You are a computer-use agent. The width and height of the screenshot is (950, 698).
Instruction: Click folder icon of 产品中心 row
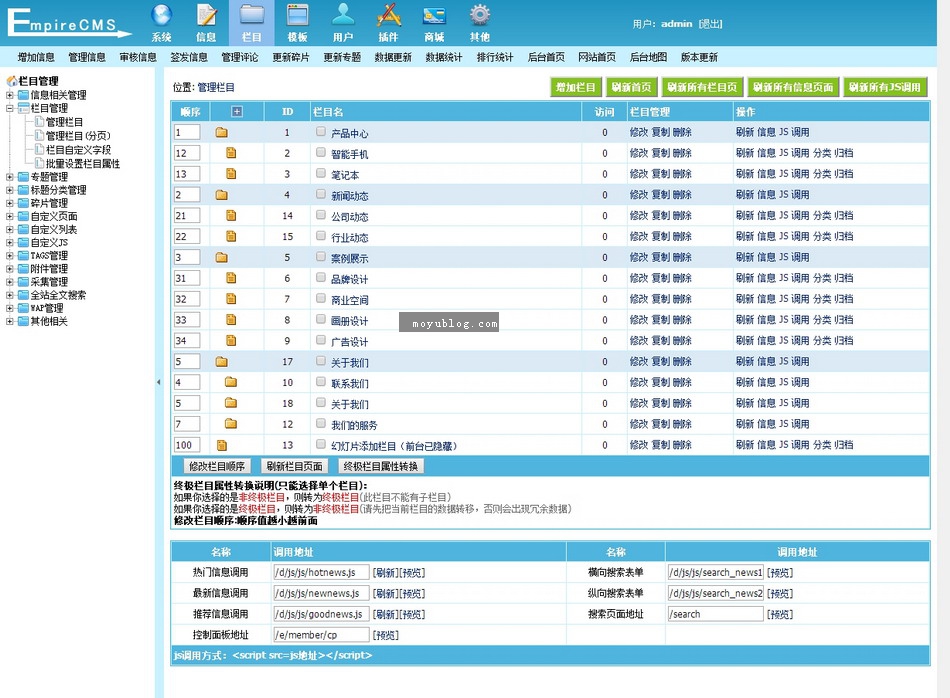click(222, 132)
